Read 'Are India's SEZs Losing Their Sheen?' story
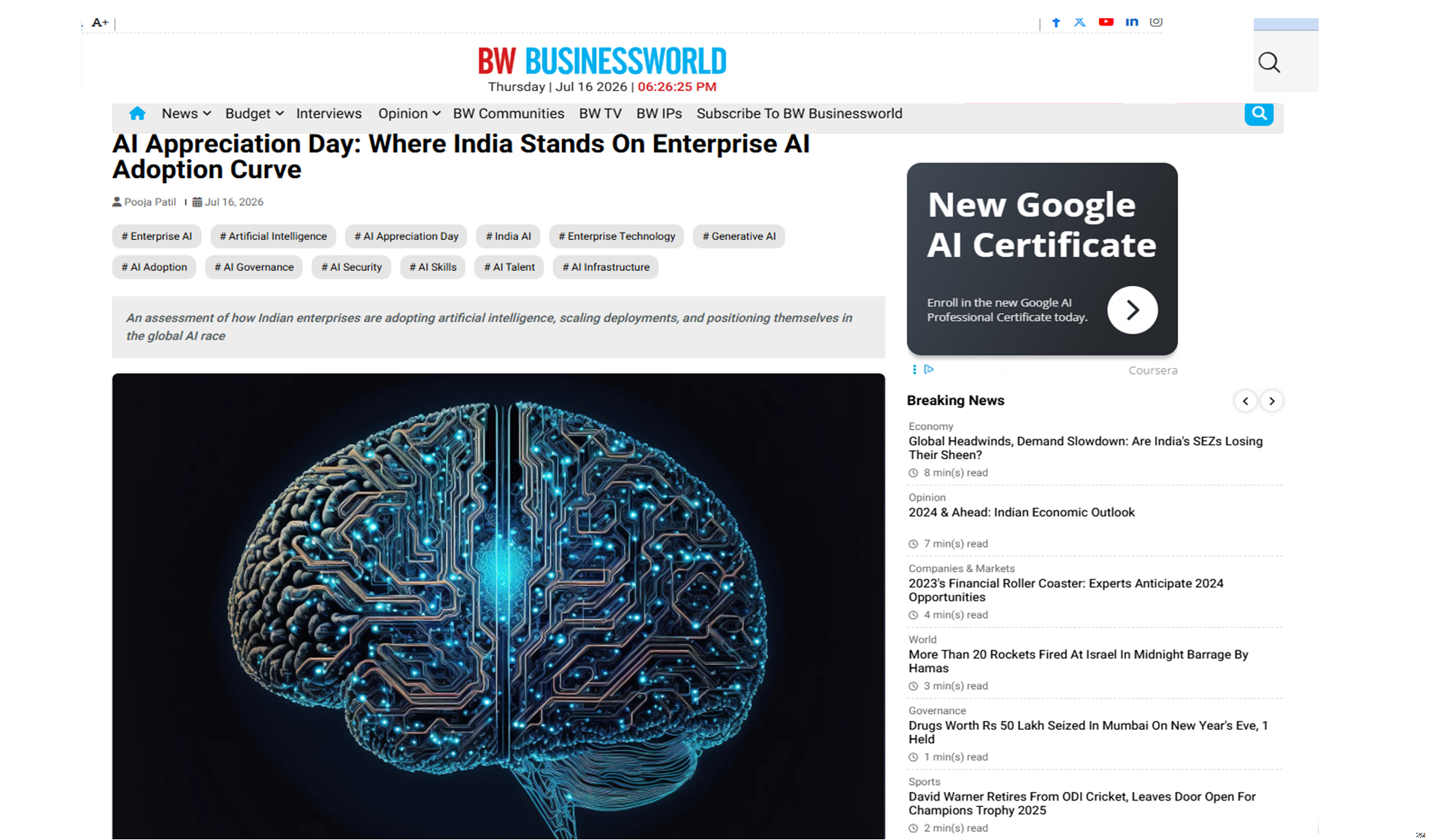 [1086, 448]
